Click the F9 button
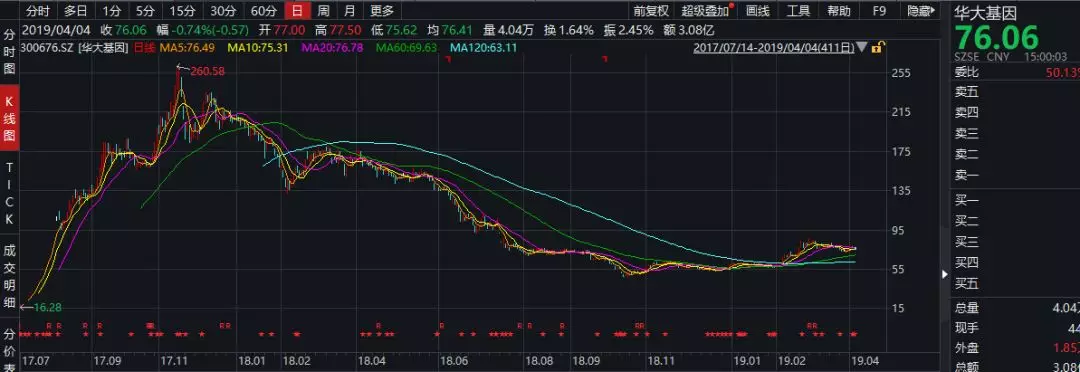Image resolution: width=1080 pixels, height=372 pixels. [x=879, y=10]
